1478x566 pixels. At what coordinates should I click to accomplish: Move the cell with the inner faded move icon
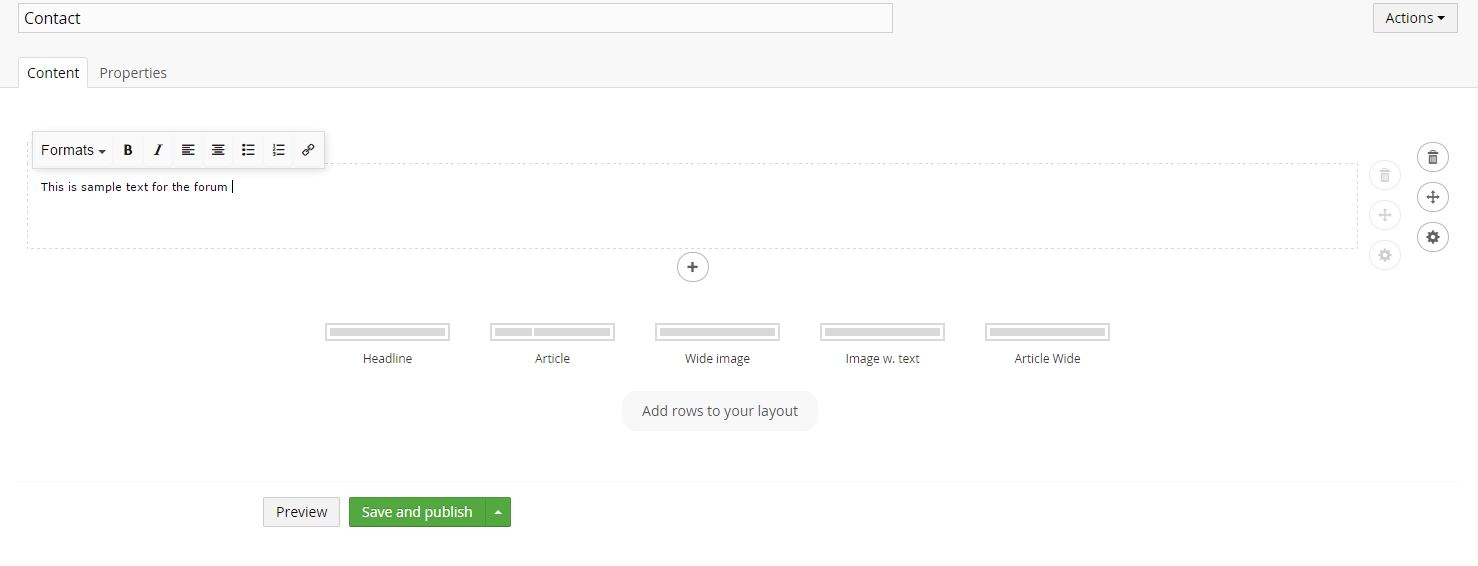1385,215
